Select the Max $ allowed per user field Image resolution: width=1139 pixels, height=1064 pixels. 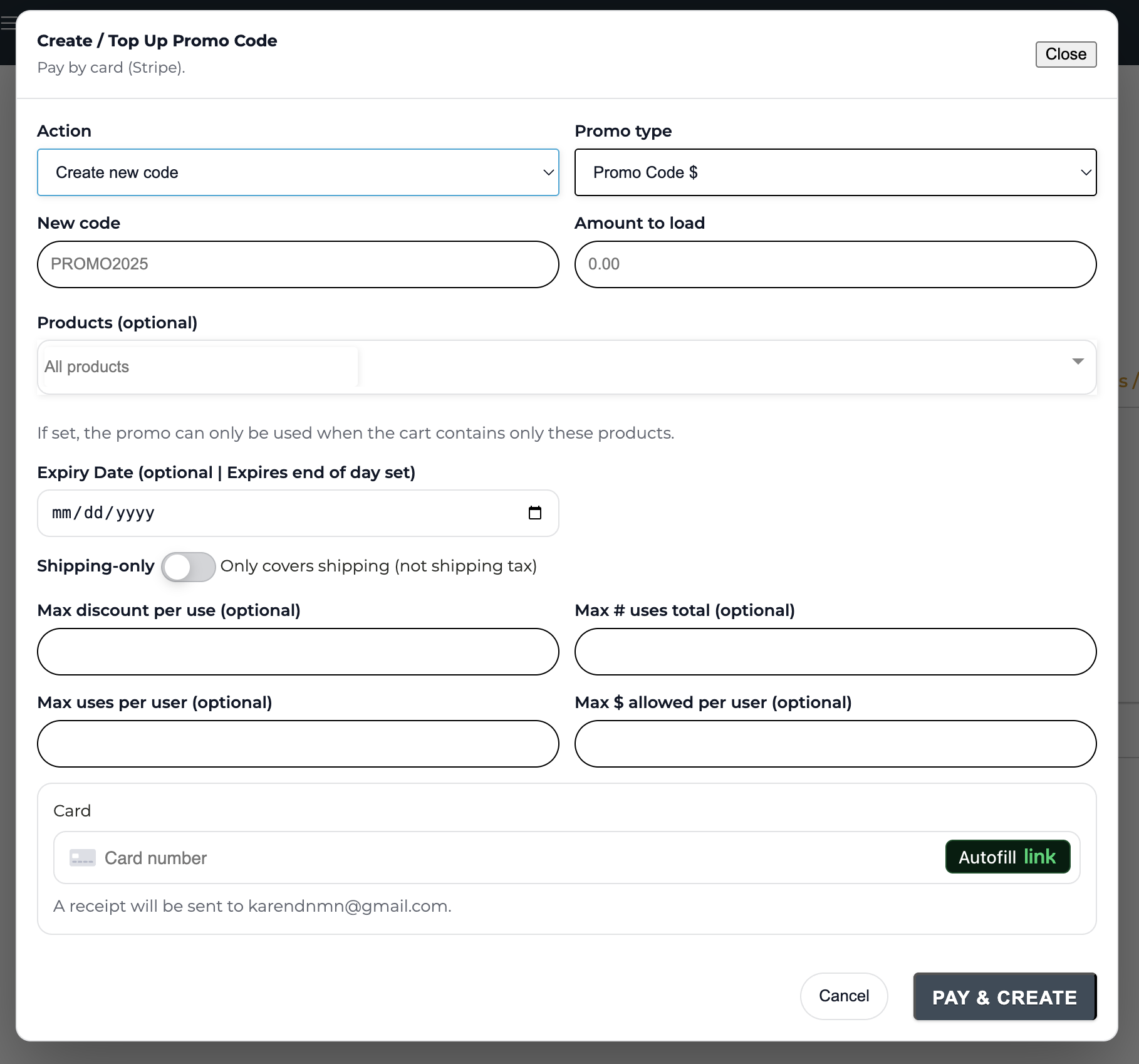point(835,744)
